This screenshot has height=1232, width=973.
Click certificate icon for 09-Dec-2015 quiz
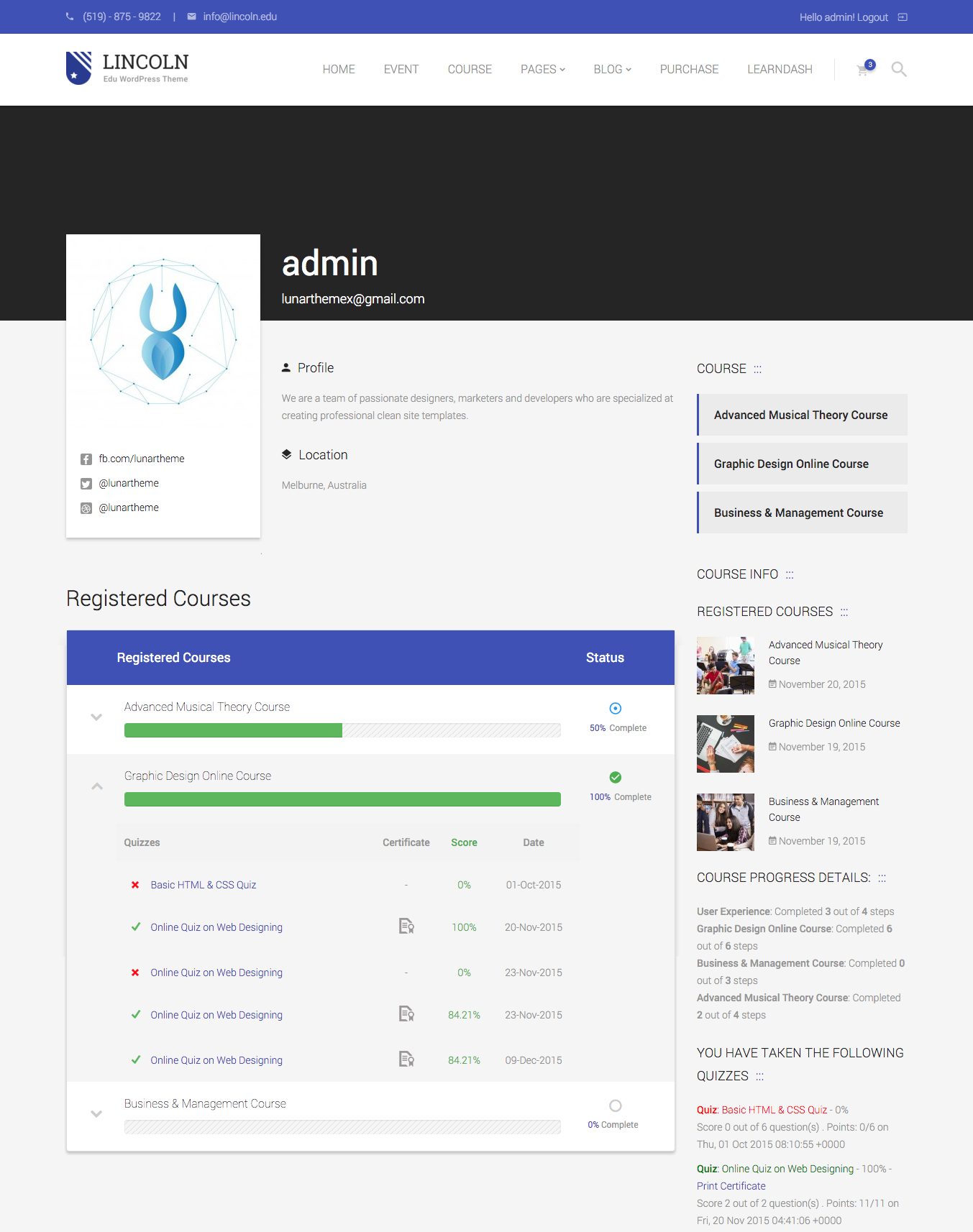coord(406,1059)
